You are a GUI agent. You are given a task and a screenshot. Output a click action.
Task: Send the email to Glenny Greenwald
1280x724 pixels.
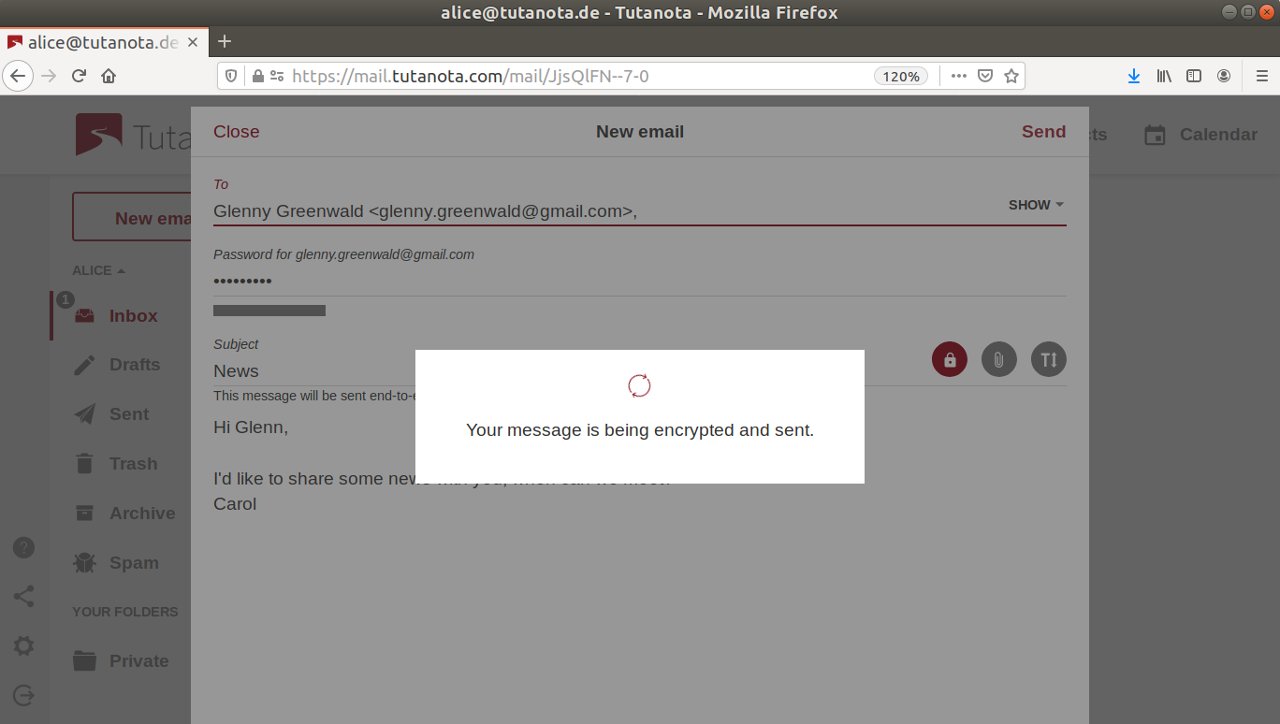coord(1043,131)
